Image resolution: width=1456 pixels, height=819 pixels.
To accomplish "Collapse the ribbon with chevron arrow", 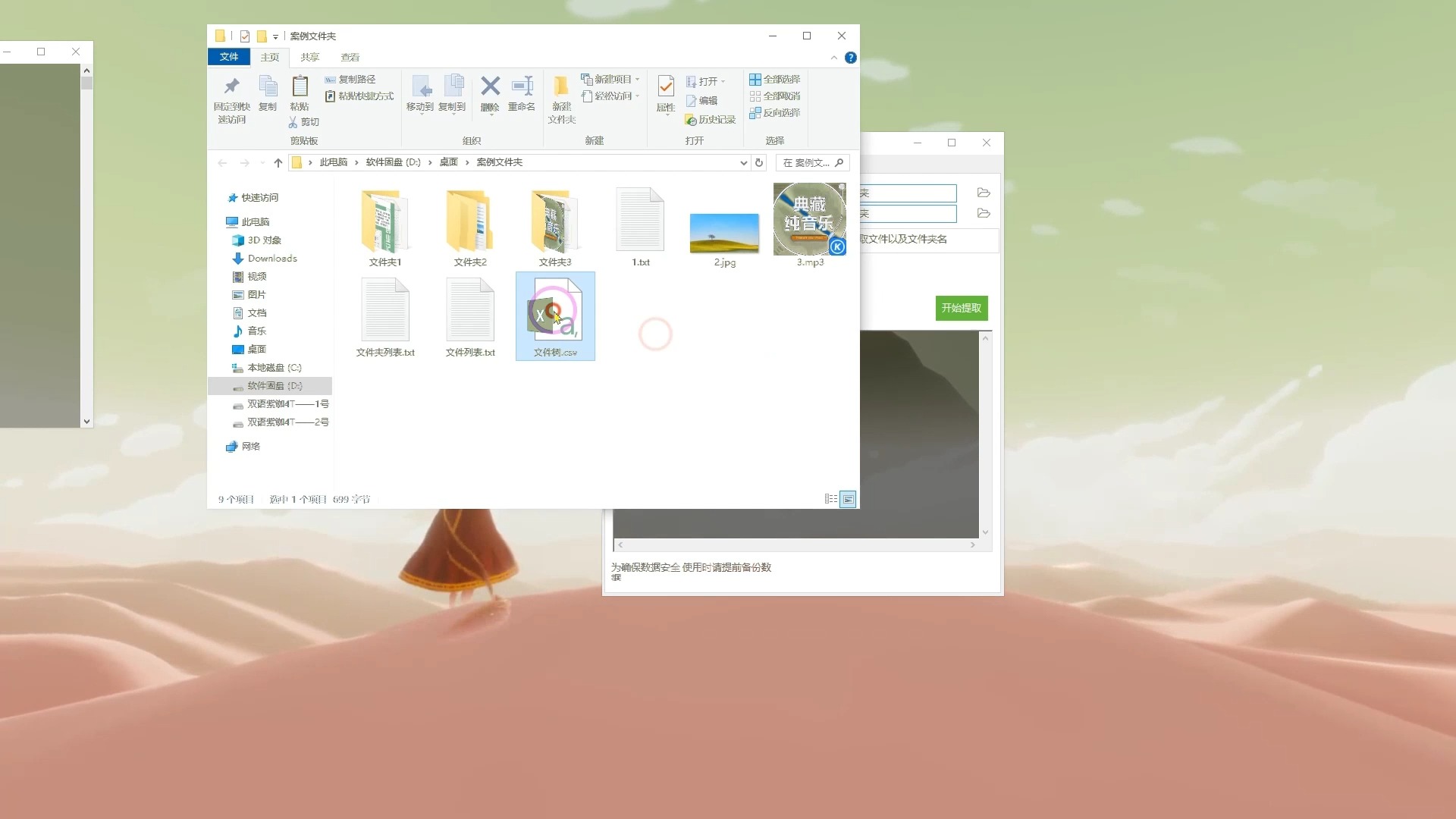I will 834,58.
